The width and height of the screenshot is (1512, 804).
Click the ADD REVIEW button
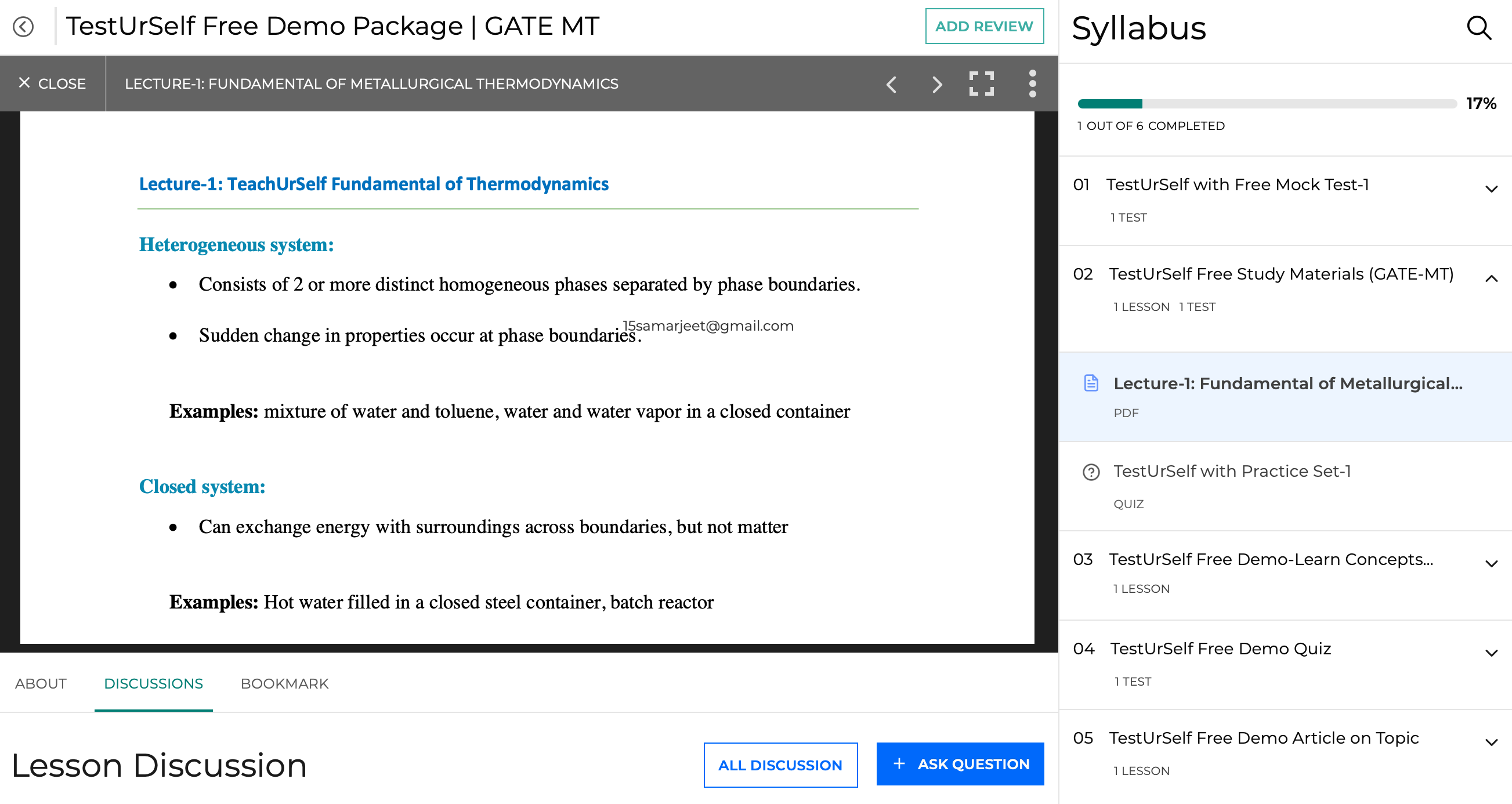(x=984, y=27)
